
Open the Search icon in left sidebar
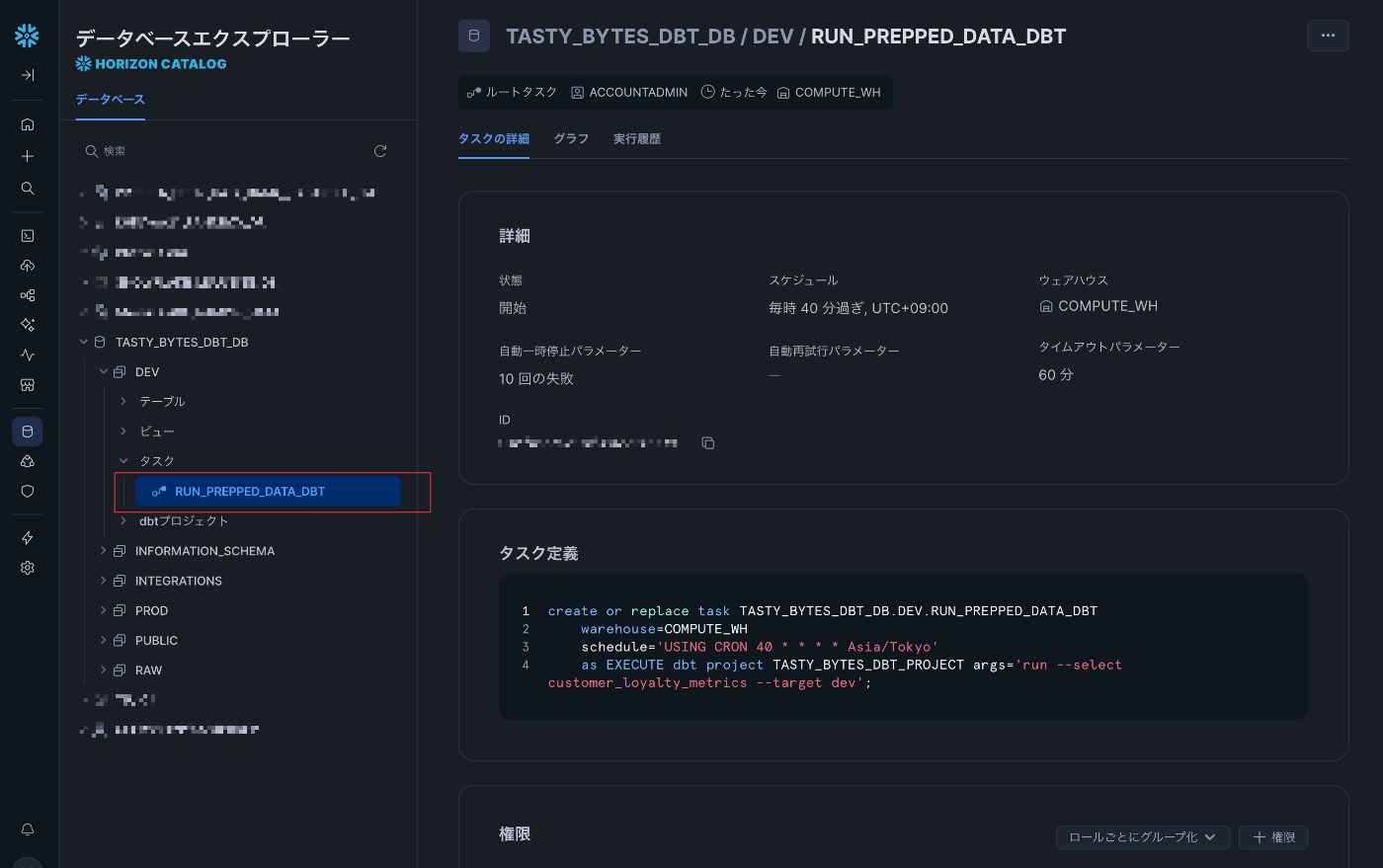click(x=28, y=188)
